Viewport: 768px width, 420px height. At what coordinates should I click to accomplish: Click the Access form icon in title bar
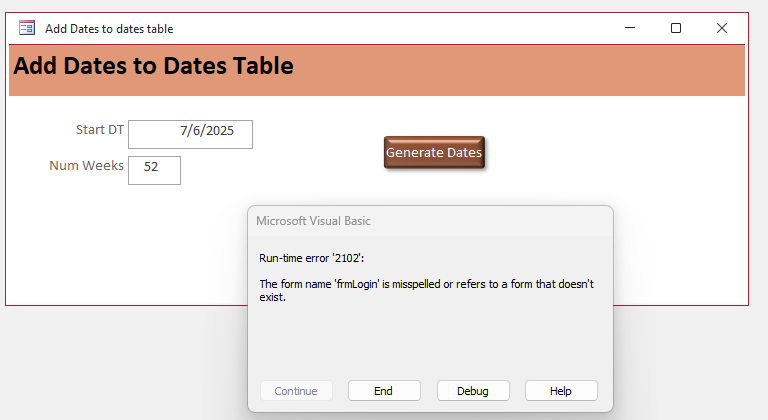(26, 28)
